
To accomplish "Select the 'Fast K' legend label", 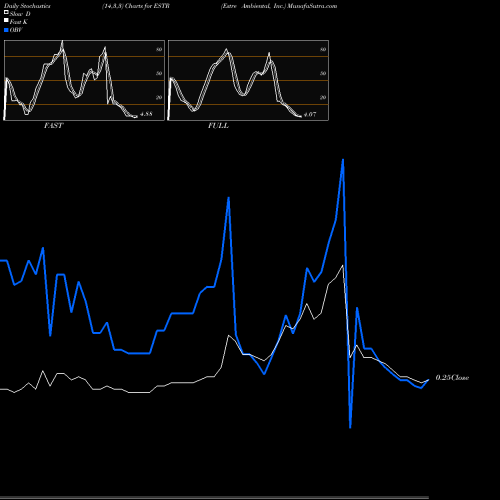I will coord(18,22).
